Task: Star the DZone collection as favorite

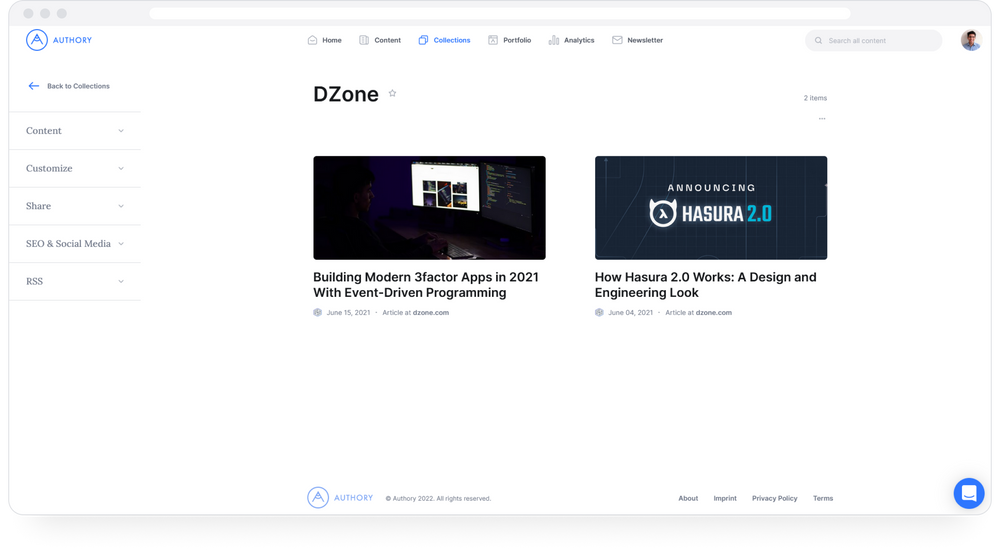Action: 392,93
